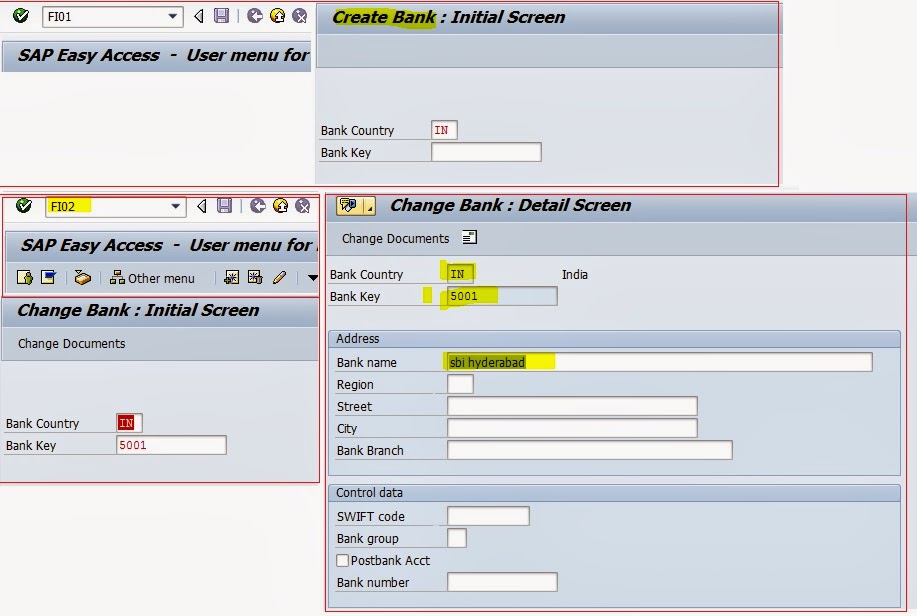
Task: Click the Save icon on the FI02 toolbar
Action: pos(225,206)
